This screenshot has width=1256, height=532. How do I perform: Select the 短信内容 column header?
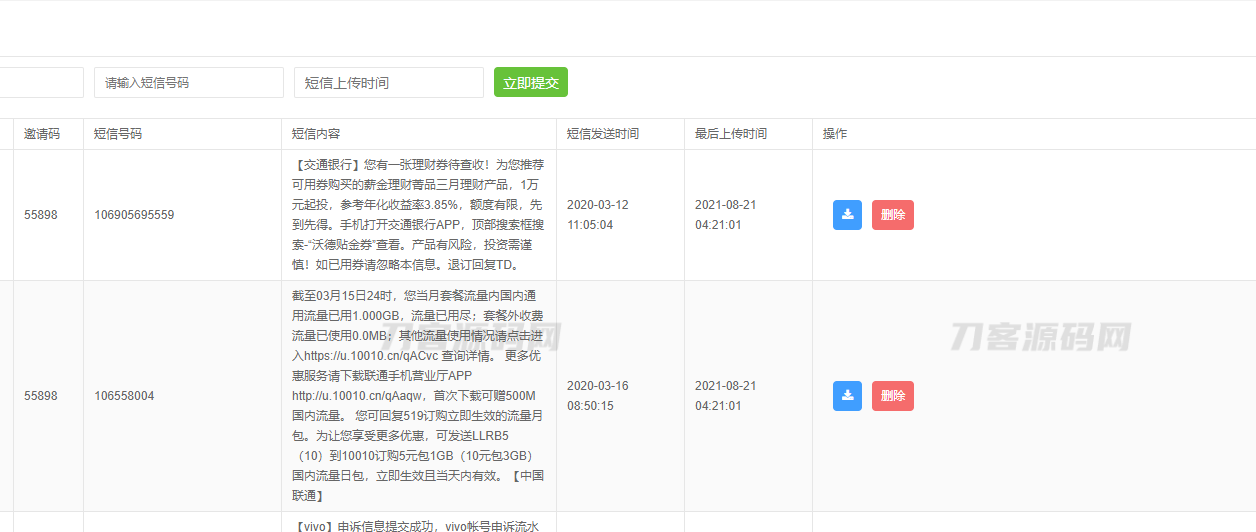pyautogui.click(x=316, y=134)
